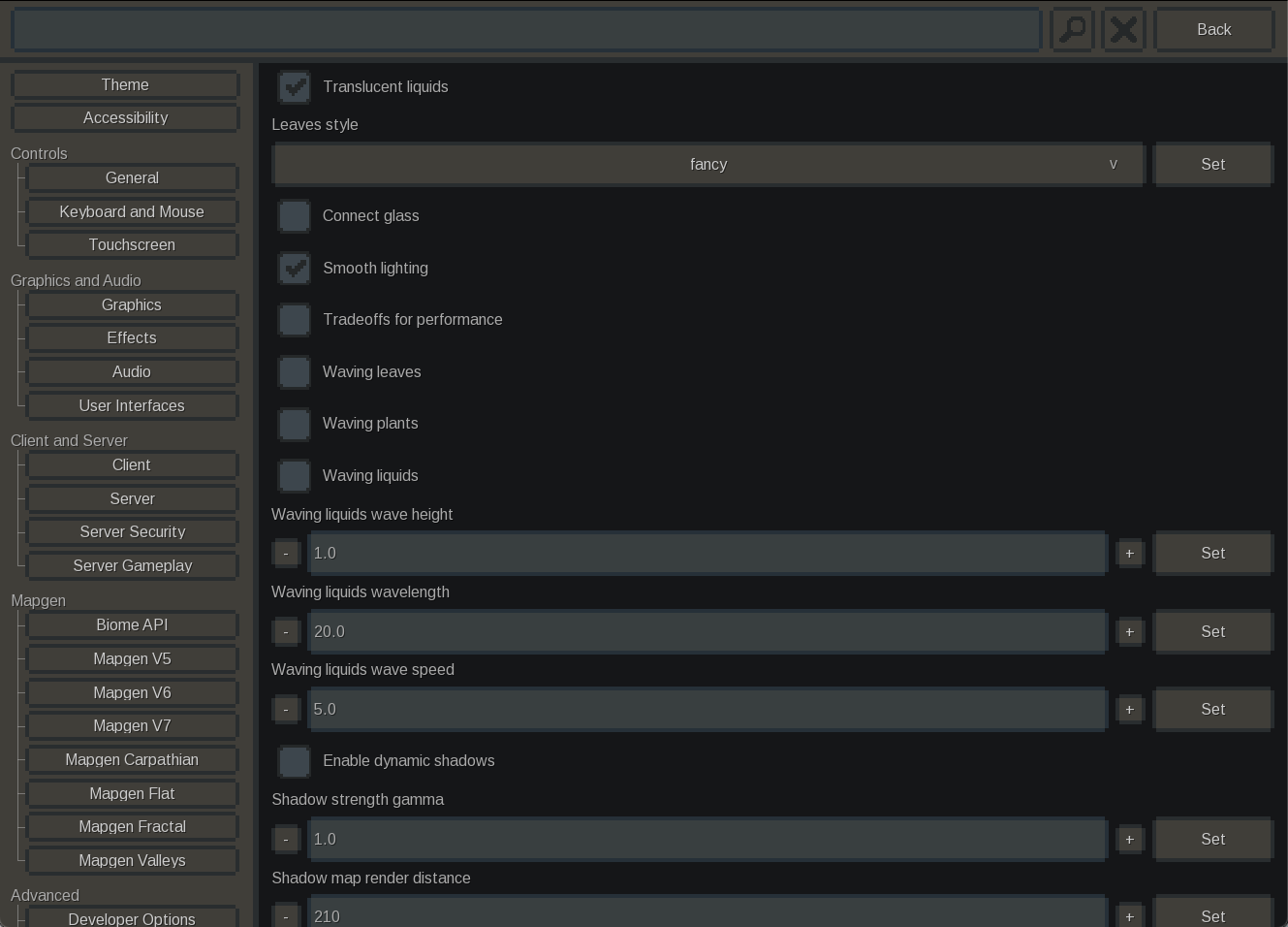
Task: Click the Back button
Action: pyautogui.click(x=1213, y=30)
